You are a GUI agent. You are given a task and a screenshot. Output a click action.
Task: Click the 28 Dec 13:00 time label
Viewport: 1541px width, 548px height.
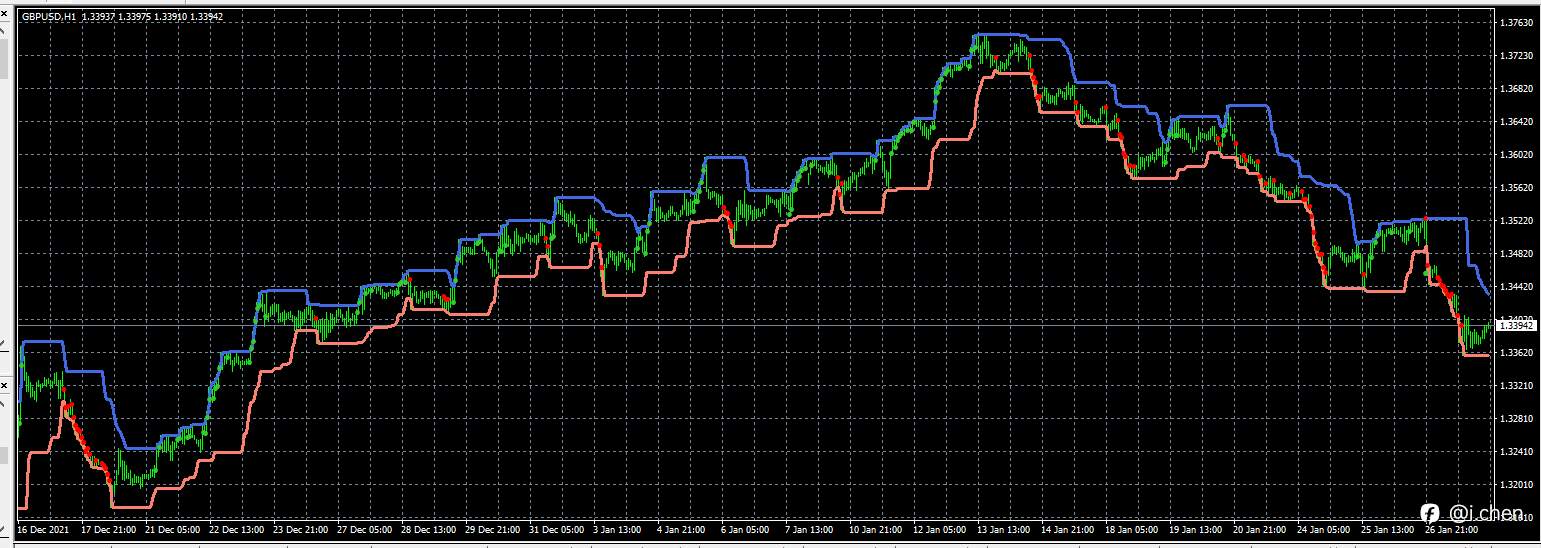click(428, 529)
